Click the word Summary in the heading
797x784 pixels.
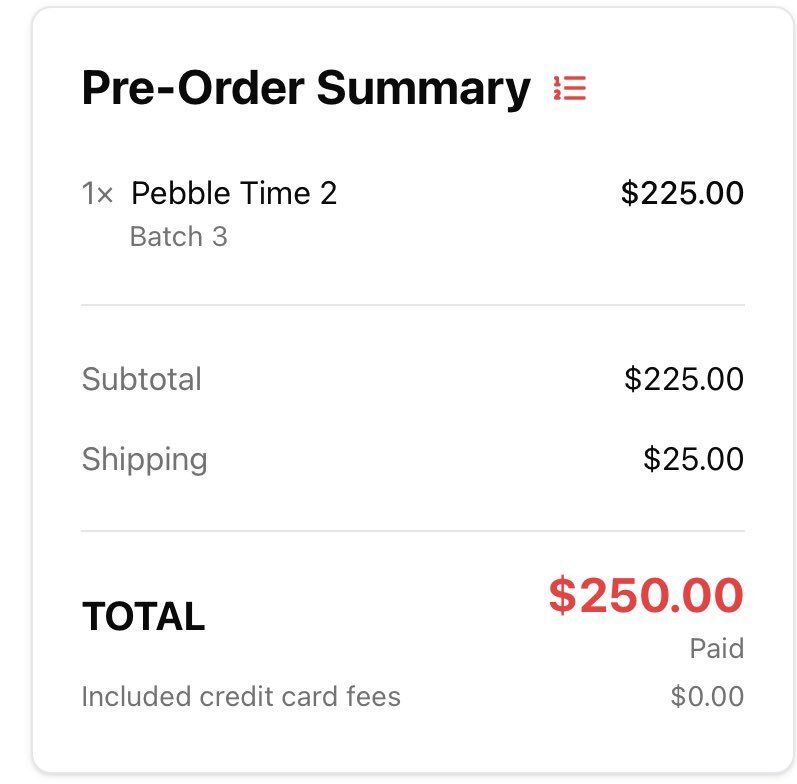(x=423, y=89)
